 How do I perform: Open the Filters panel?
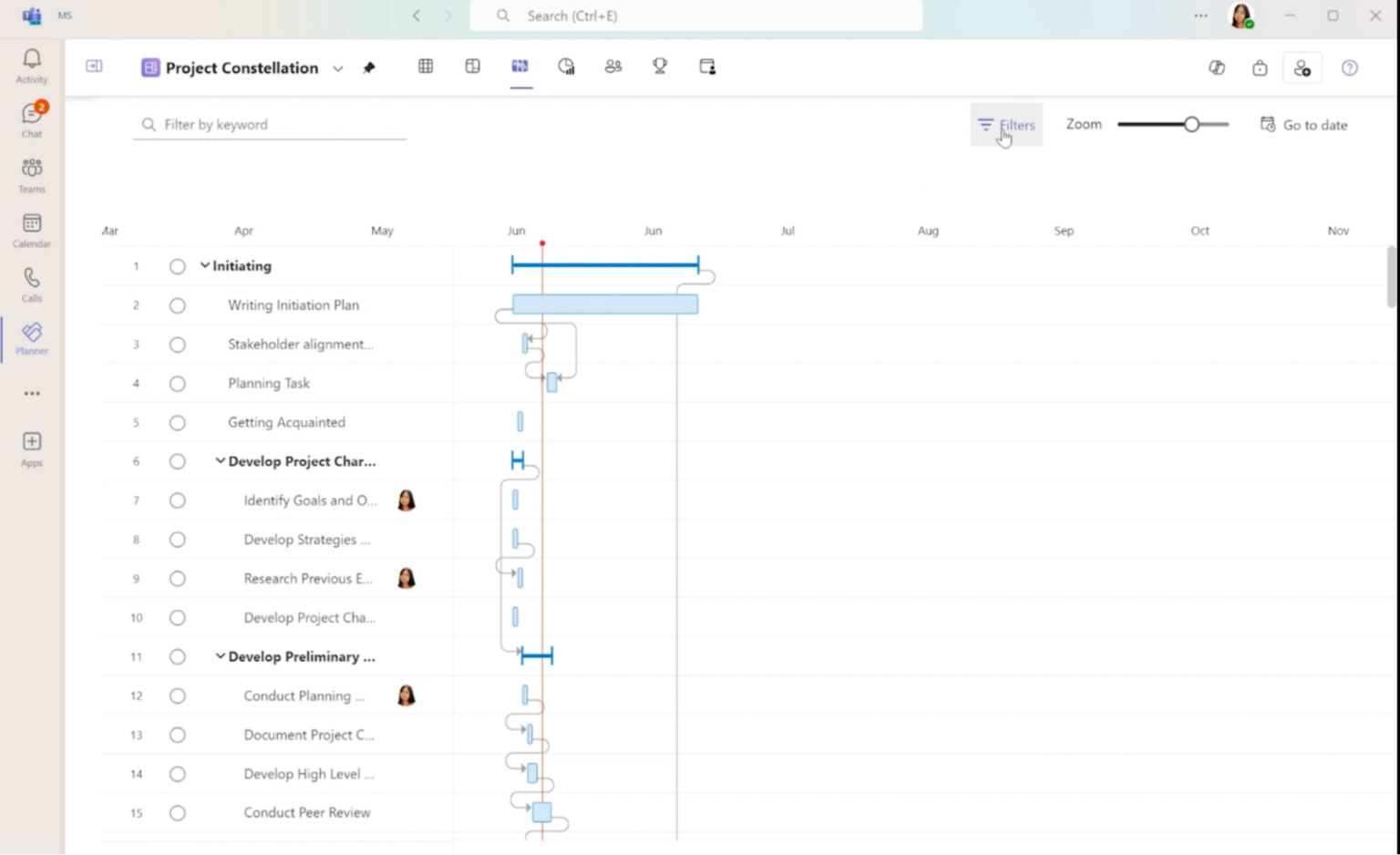click(1005, 124)
